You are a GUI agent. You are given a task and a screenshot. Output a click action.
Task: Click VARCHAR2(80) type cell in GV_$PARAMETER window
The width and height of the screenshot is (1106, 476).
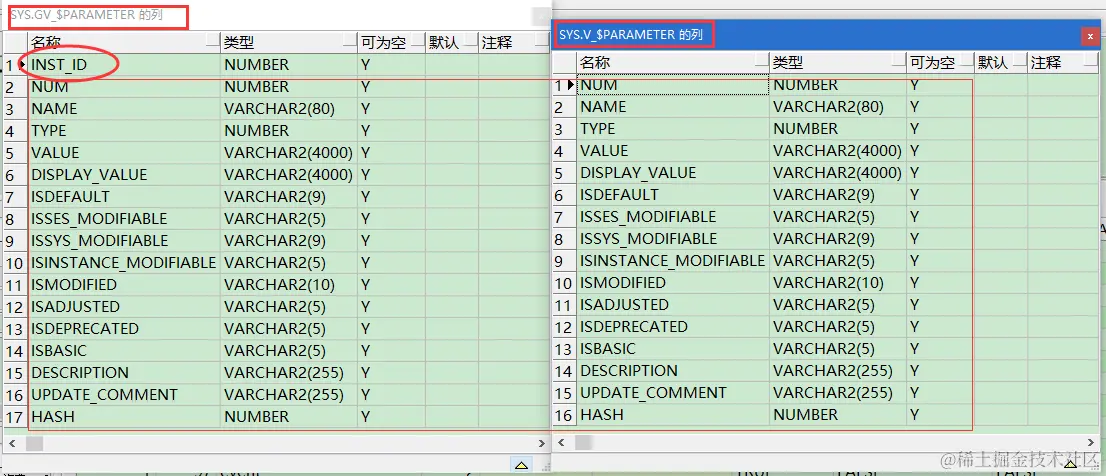289,109
